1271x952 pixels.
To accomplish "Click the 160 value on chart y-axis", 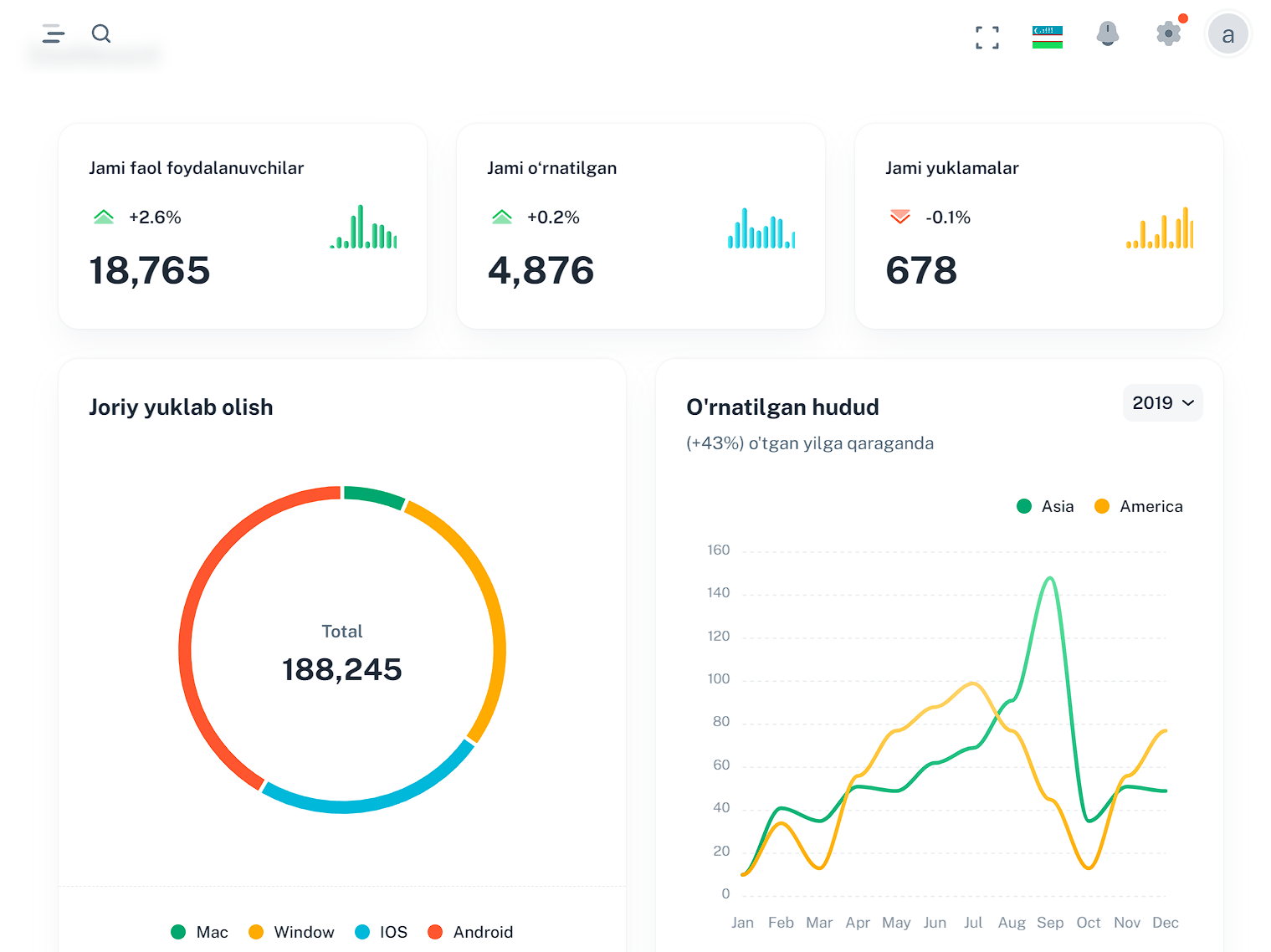I will click(719, 550).
